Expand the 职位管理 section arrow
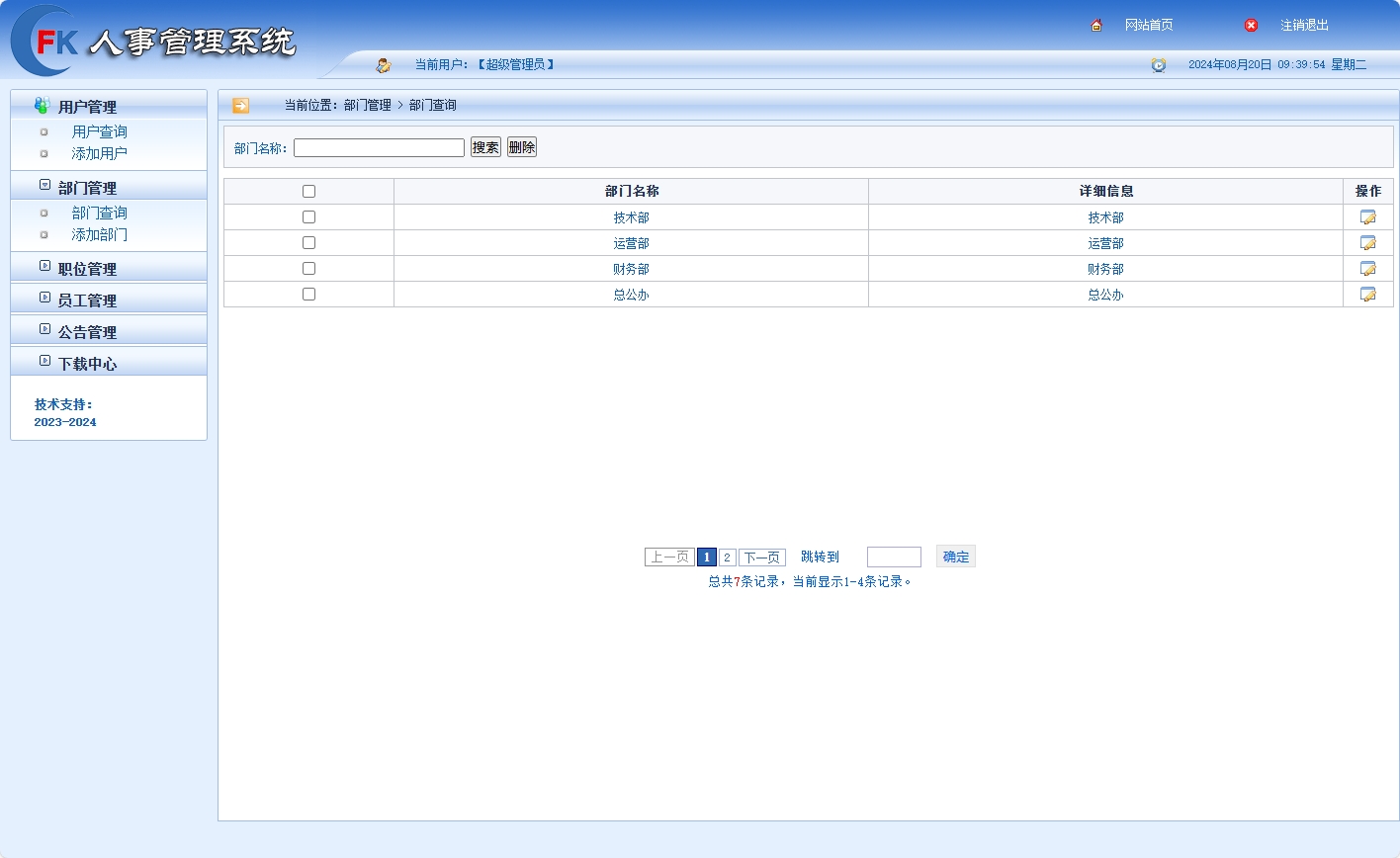This screenshot has height=858, width=1400. (44, 266)
